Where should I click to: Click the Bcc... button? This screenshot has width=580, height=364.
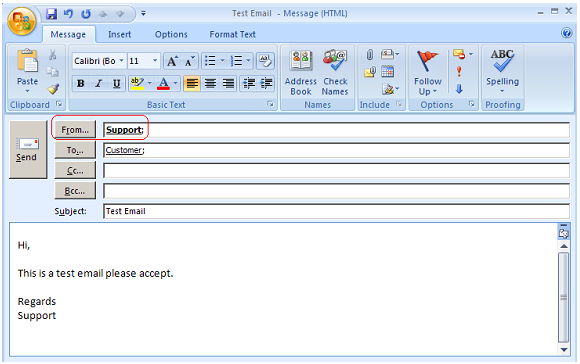pyautogui.click(x=75, y=191)
